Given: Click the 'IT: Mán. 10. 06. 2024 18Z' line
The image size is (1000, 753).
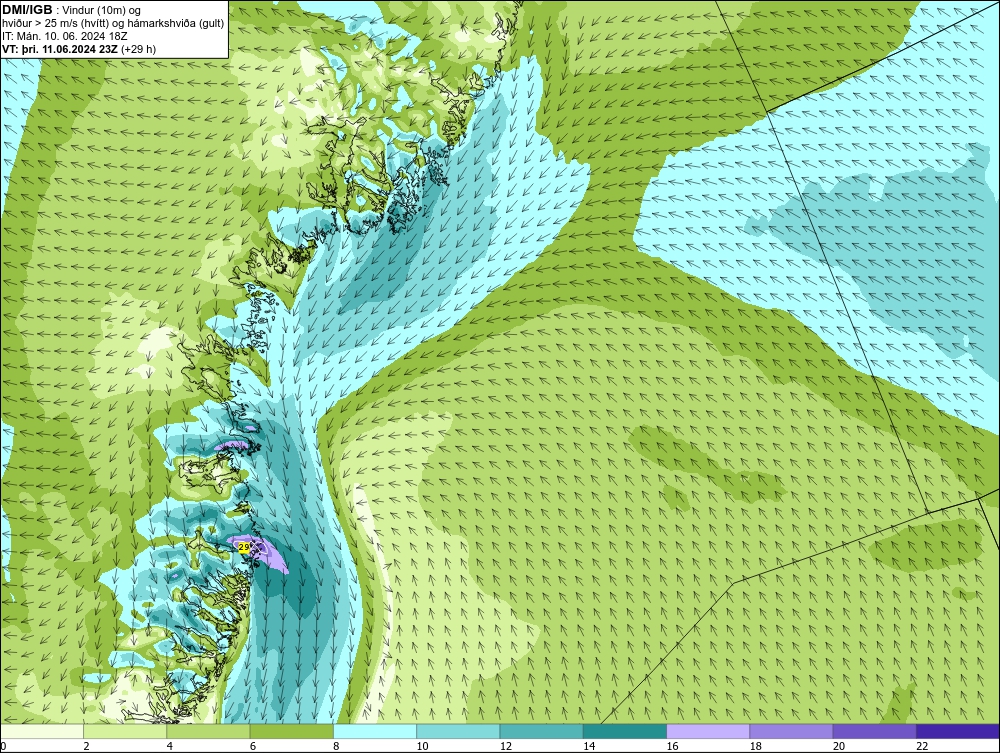Looking at the screenshot, I should tap(64, 36).
